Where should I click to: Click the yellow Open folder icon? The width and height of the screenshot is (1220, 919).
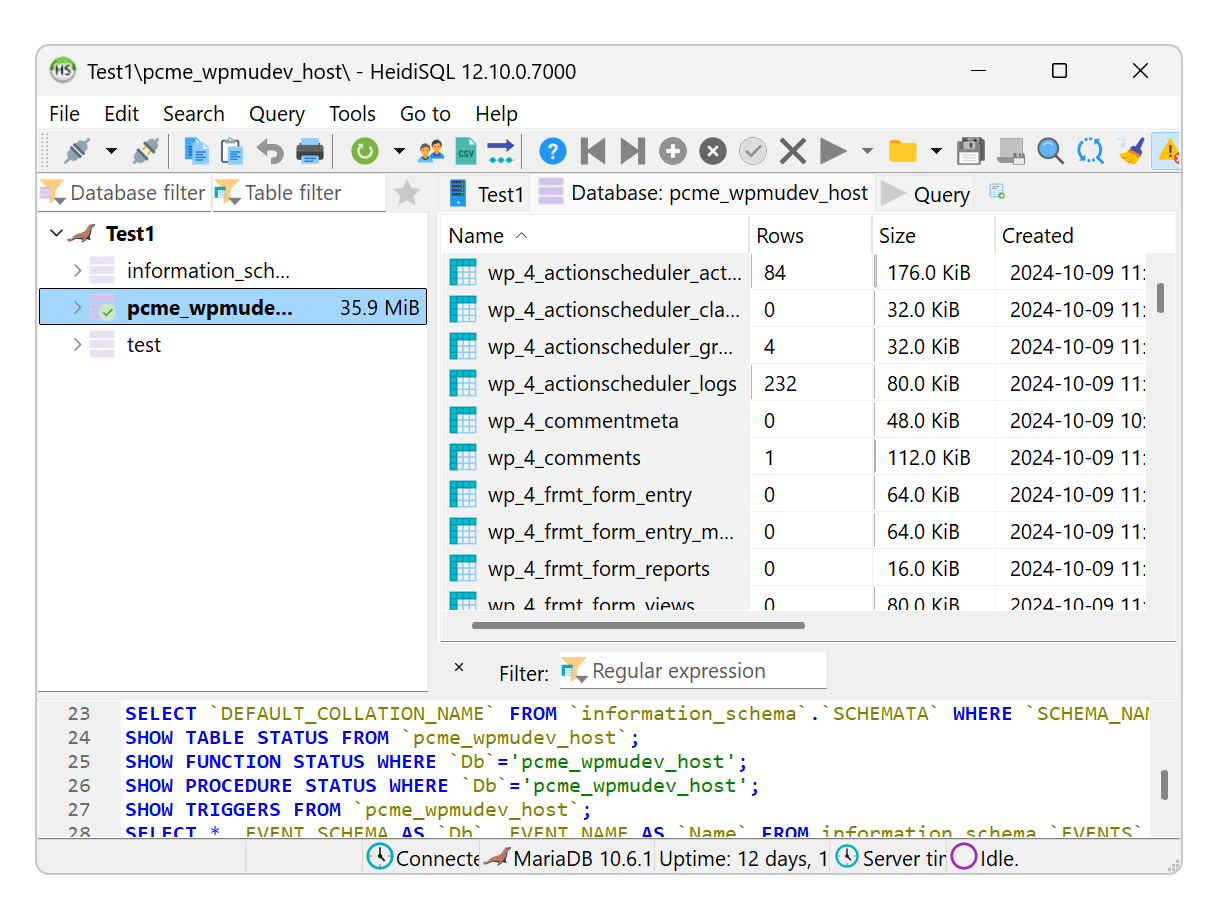coord(903,152)
